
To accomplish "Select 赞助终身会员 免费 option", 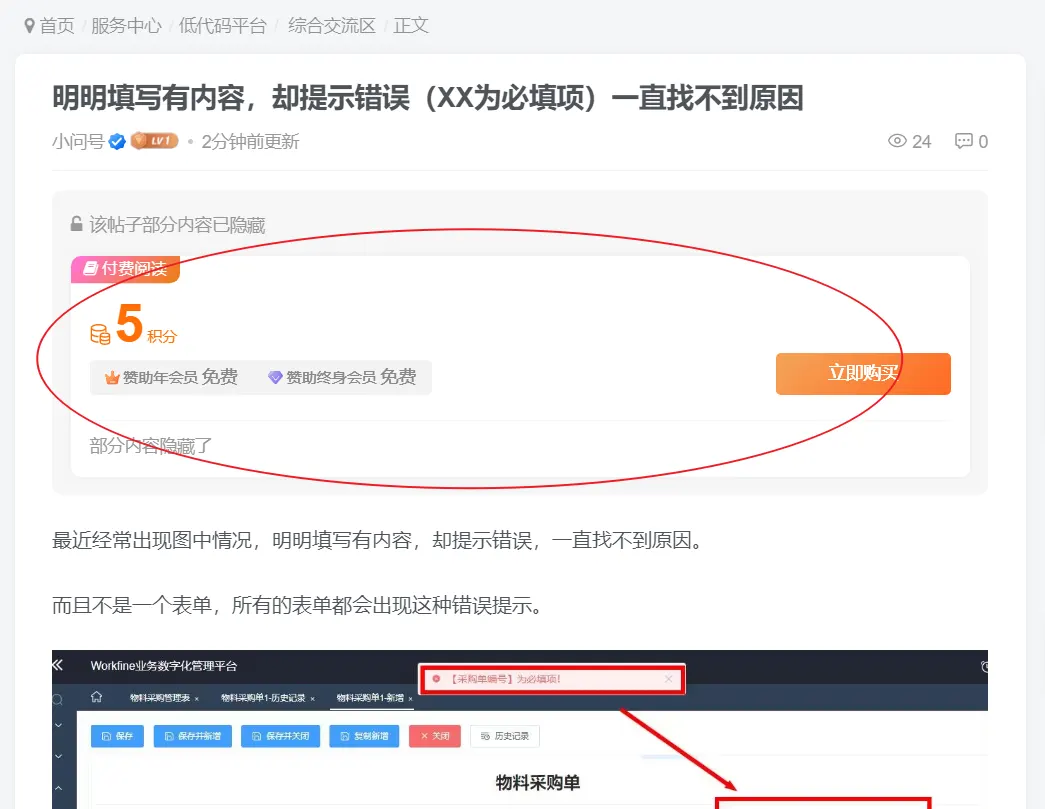I will click(x=342, y=377).
